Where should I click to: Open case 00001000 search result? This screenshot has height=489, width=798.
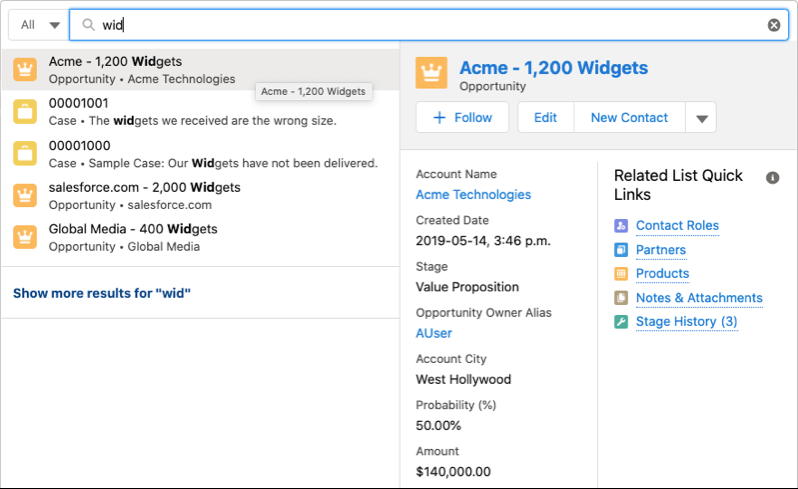click(201, 154)
